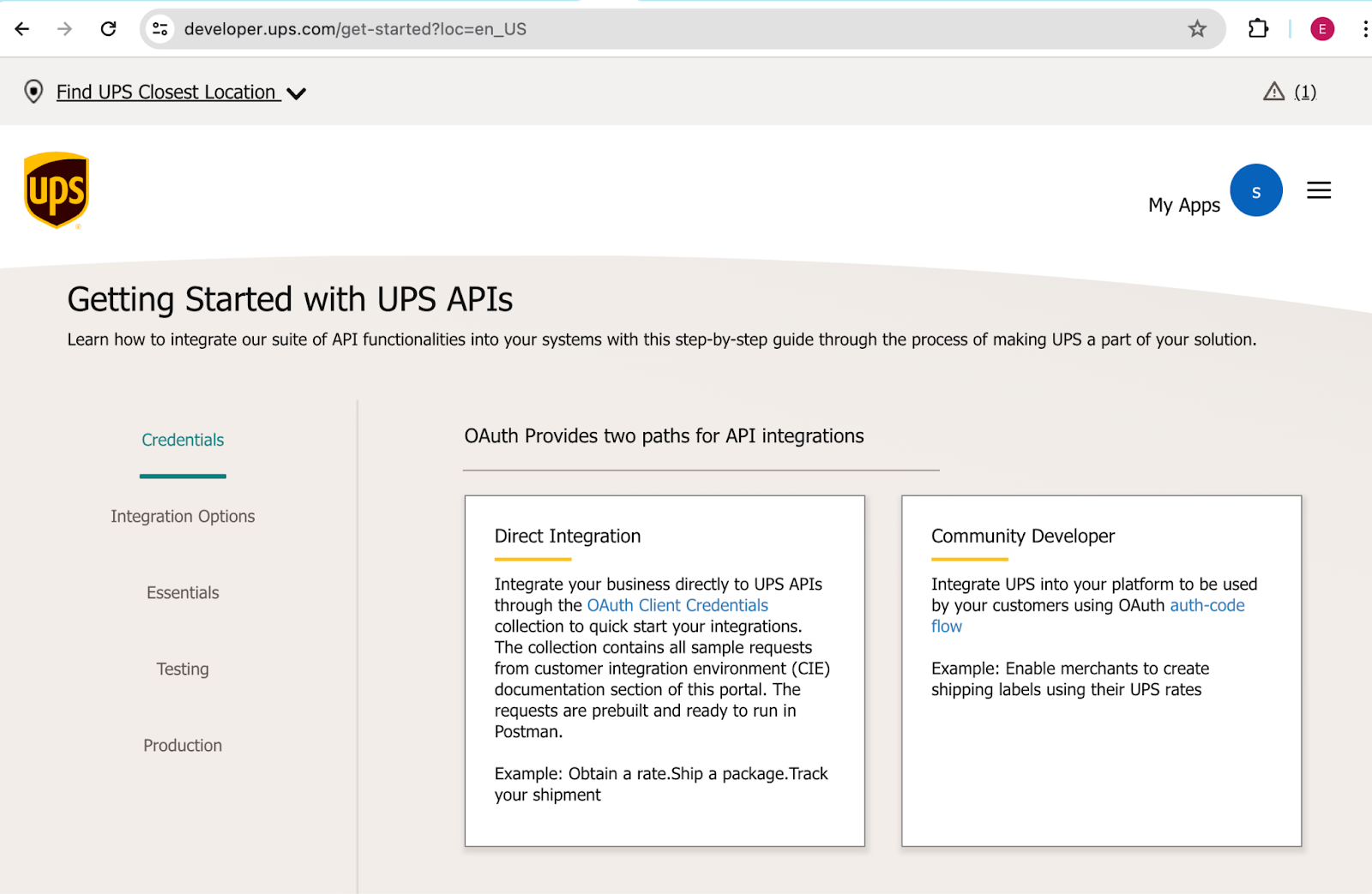Reload the current page
1372x894 pixels.
(108, 27)
